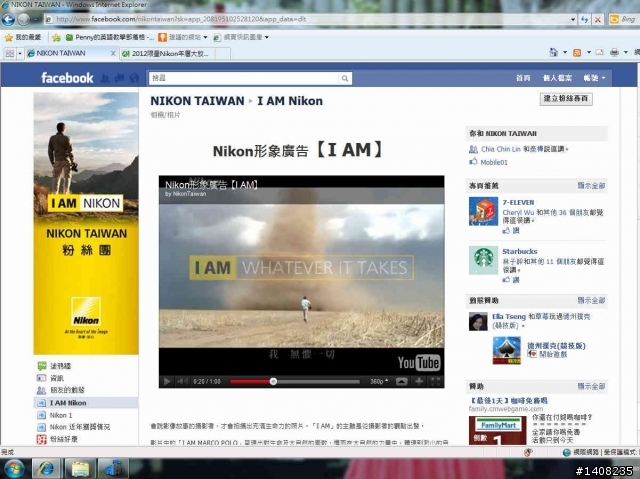The height and width of the screenshot is (479, 640).
Task: Click the Facebook messages icon
Action: click(x=120, y=78)
